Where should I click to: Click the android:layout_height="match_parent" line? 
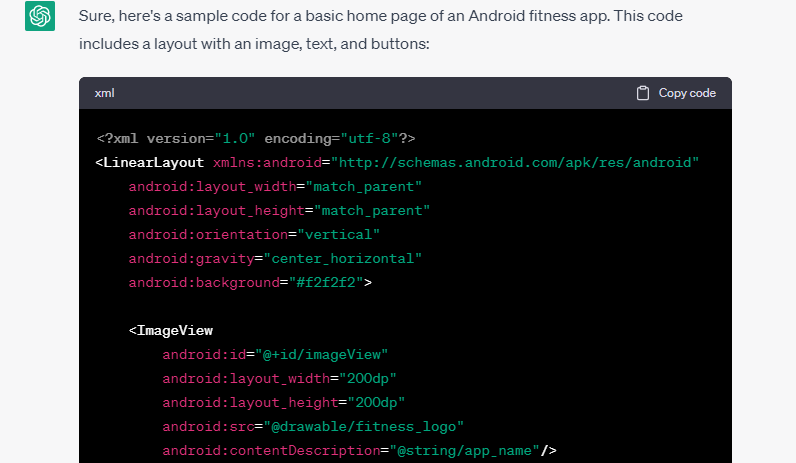pyautogui.click(x=279, y=211)
